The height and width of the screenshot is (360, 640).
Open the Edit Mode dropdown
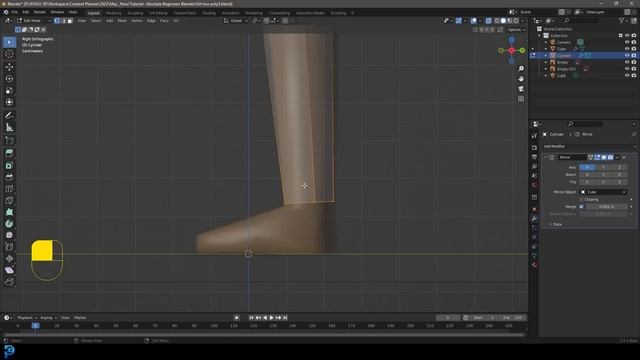tap(34, 20)
